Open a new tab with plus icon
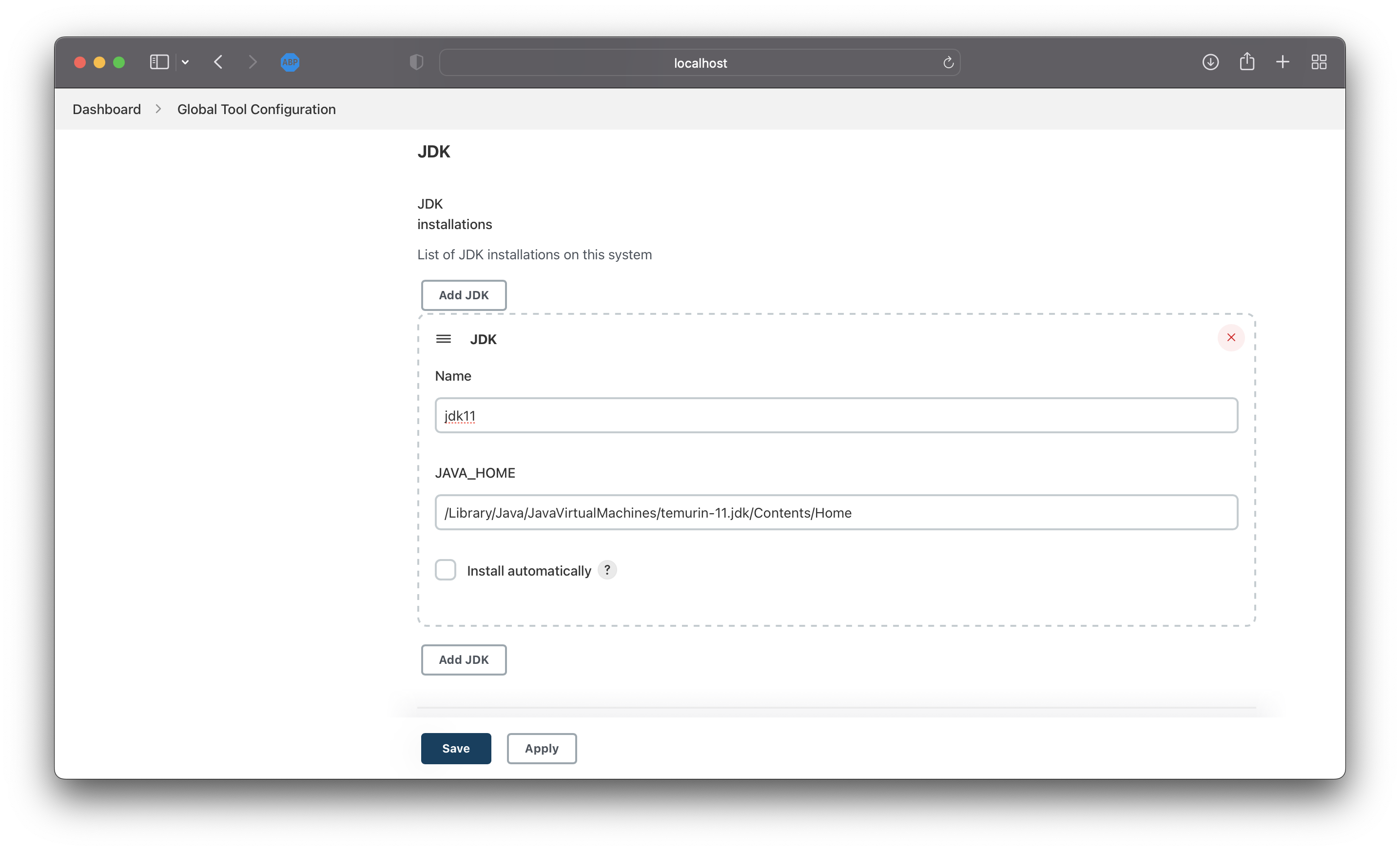The height and width of the screenshot is (851, 1400). 1283,62
